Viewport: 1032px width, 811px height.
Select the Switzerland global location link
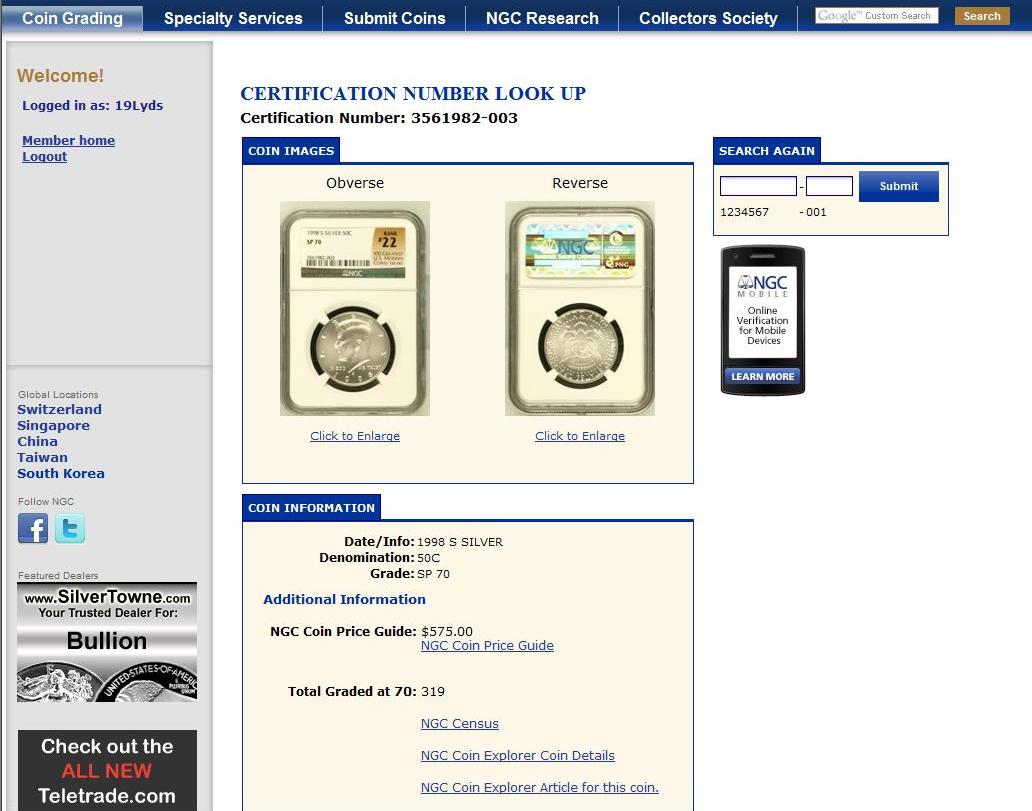[60, 410]
